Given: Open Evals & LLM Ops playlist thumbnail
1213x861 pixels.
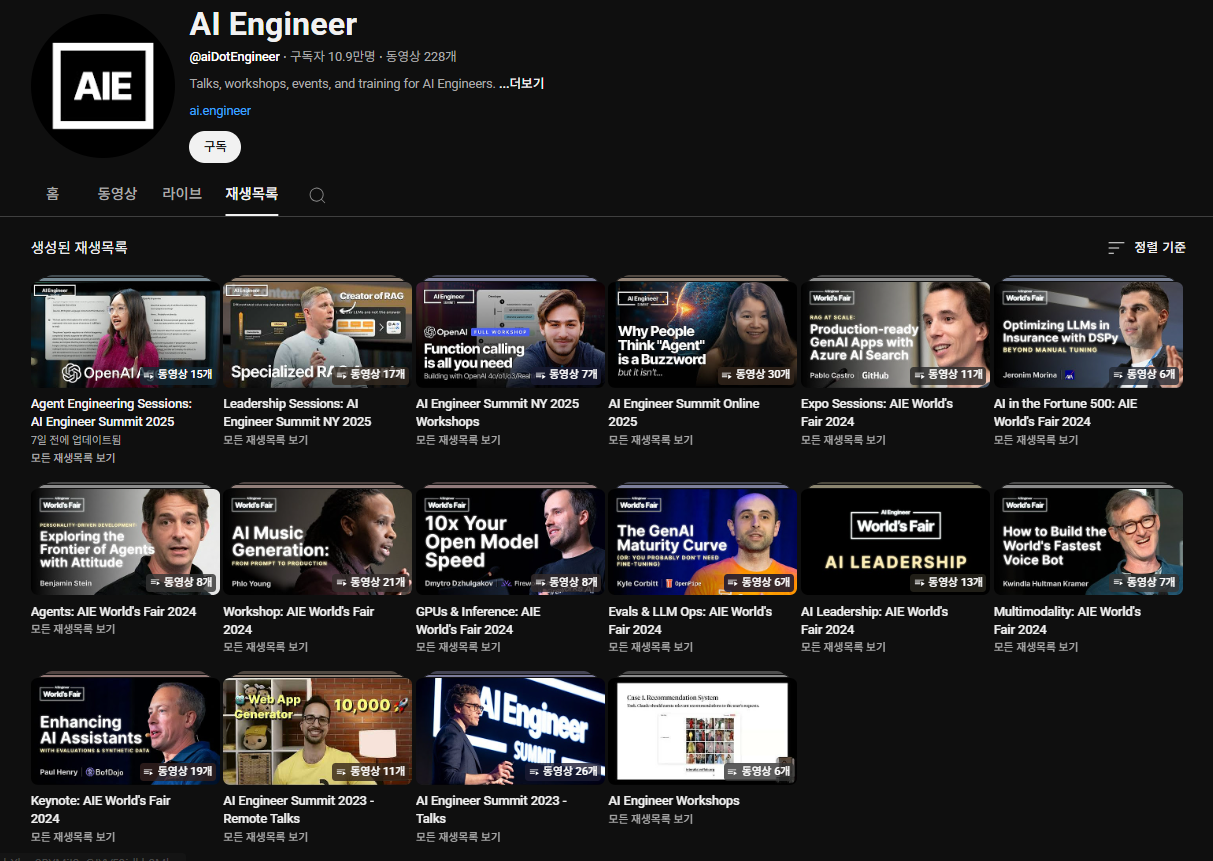Looking at the screenshot, I should point(703,542).
